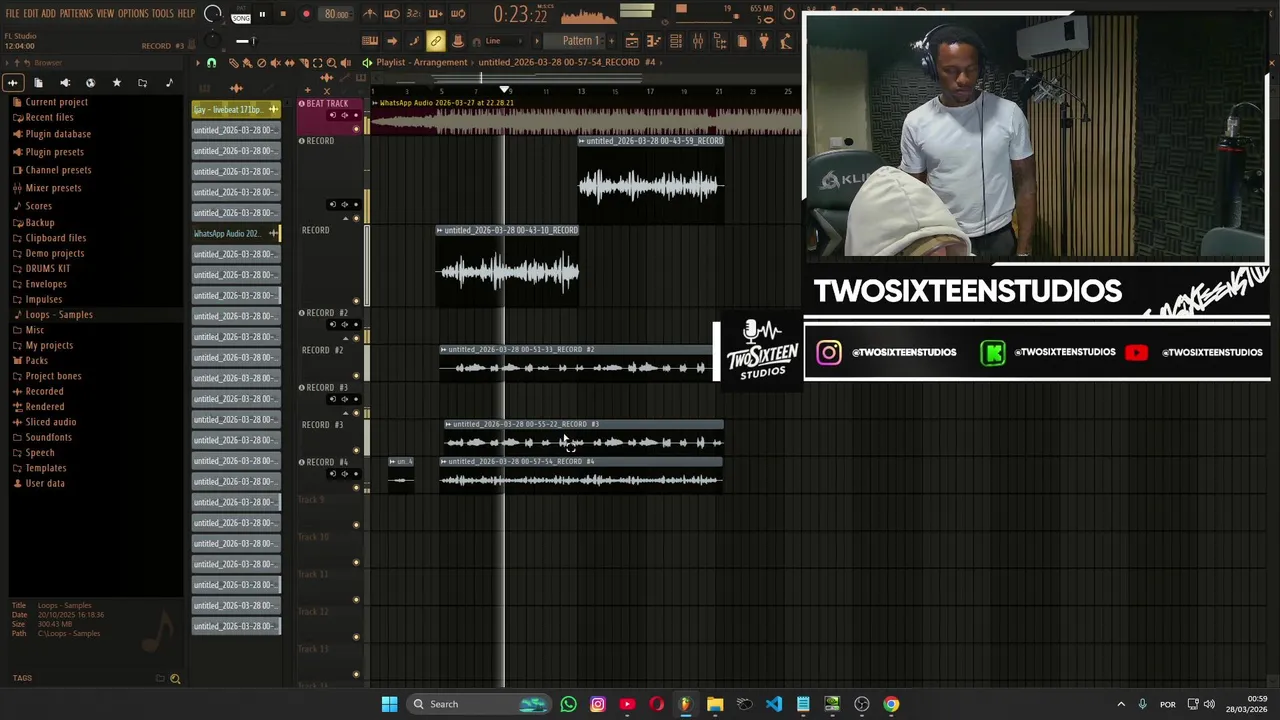This screenshot has height=720, width=1280.
Task: Open the channel rack icon
Action: pos(676,41)
